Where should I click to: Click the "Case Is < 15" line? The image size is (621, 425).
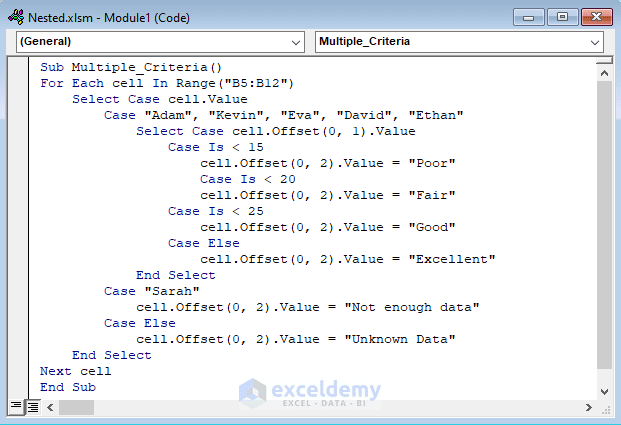click(216, 147)
